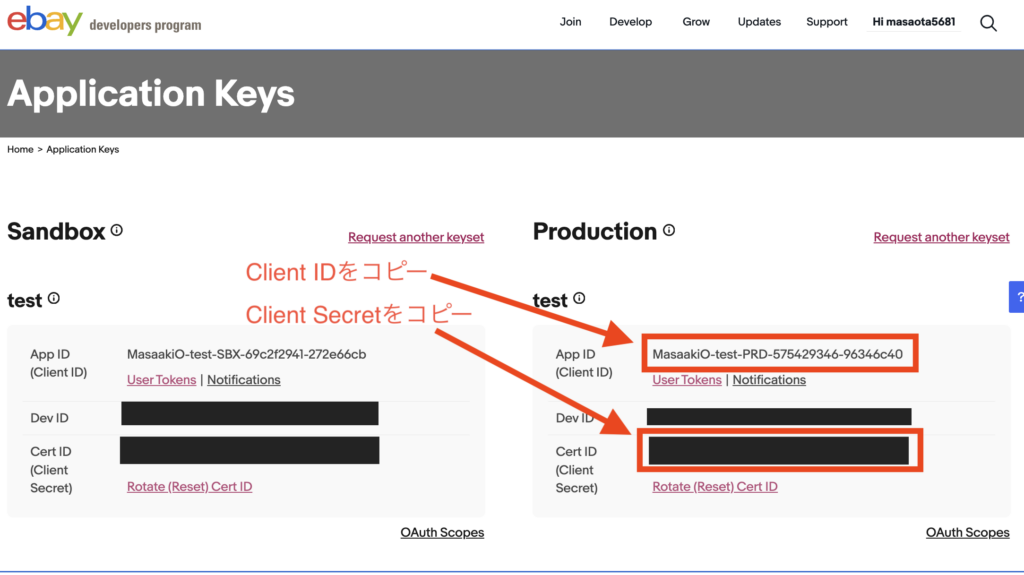Image resolution: width=1024 pixels, height=575 pixels.
Task: Open OAuth Scopes for Sandbox
Action: point(442,533)
